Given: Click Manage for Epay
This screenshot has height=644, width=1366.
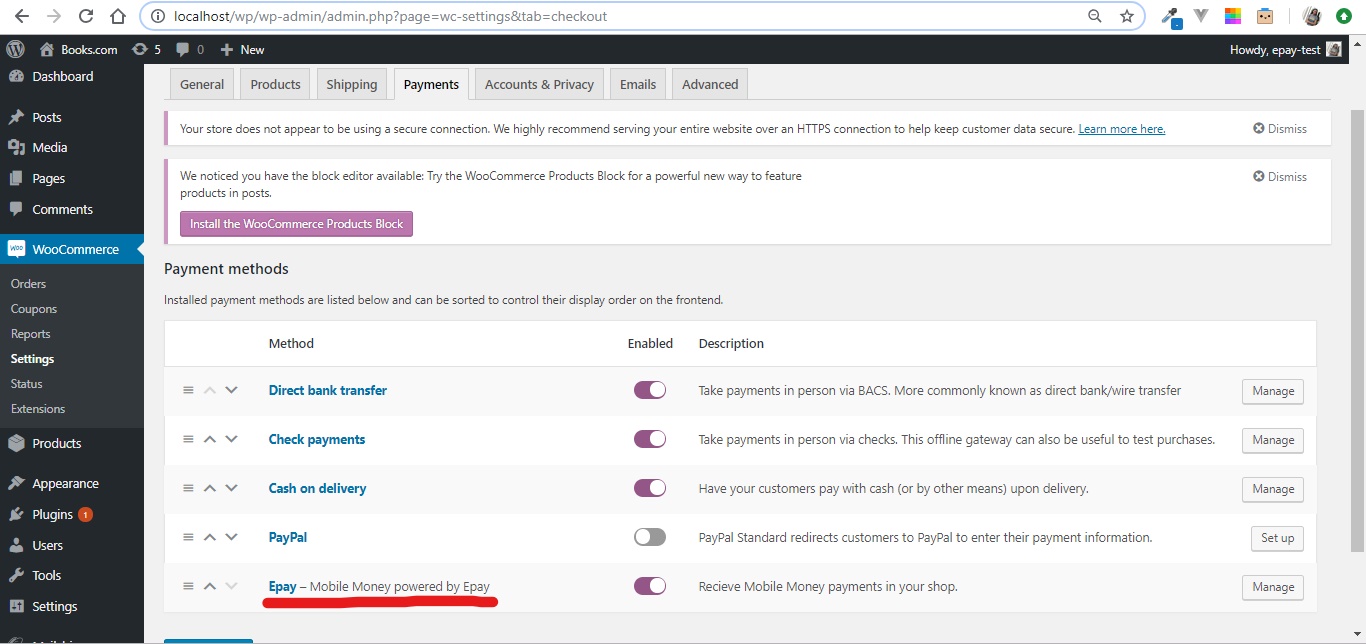Looking at the screenshot, I should [1273, 587].
